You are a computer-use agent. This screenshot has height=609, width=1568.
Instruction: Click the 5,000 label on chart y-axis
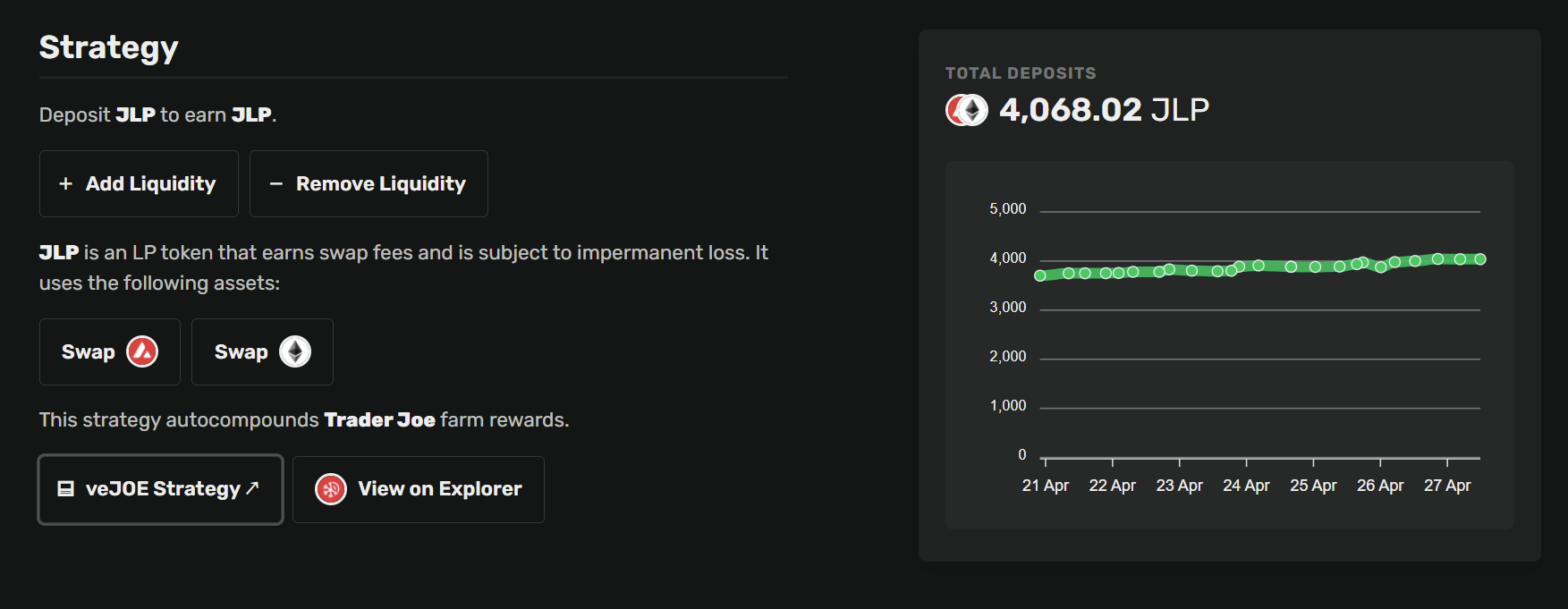click(1007, 209)
